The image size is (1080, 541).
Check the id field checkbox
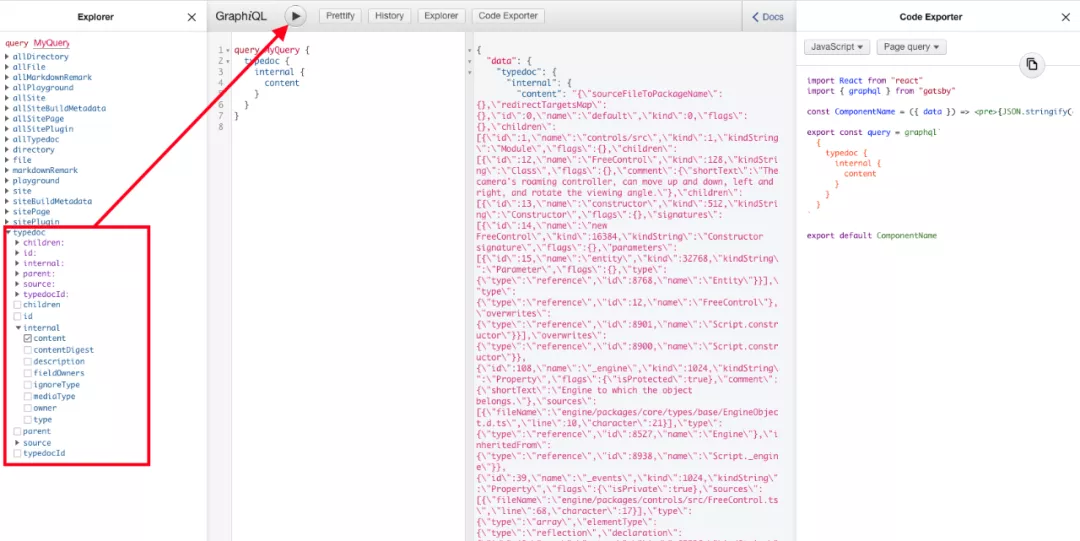(x=18, y=316)
